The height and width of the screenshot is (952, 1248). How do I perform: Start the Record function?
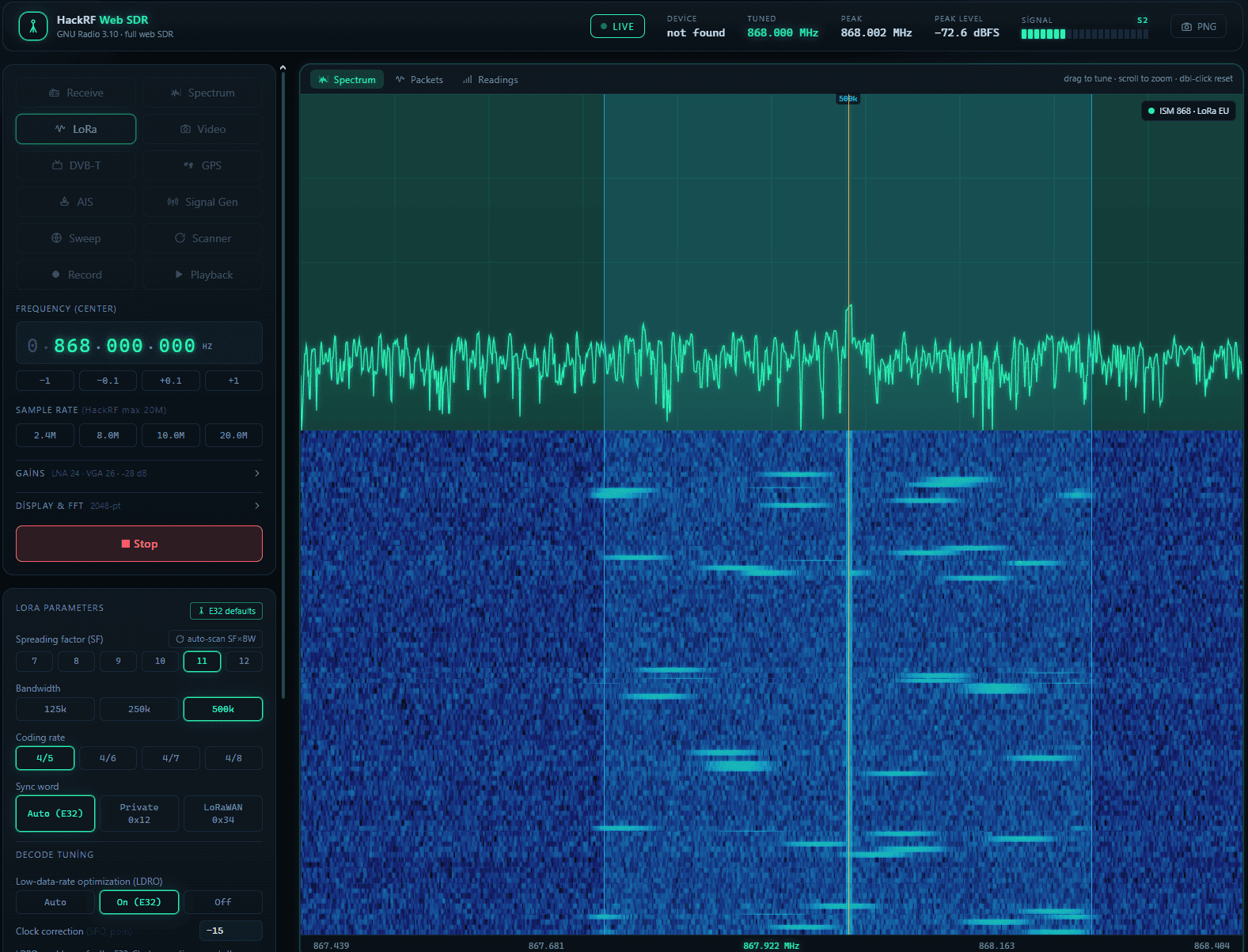coord(76,275)
